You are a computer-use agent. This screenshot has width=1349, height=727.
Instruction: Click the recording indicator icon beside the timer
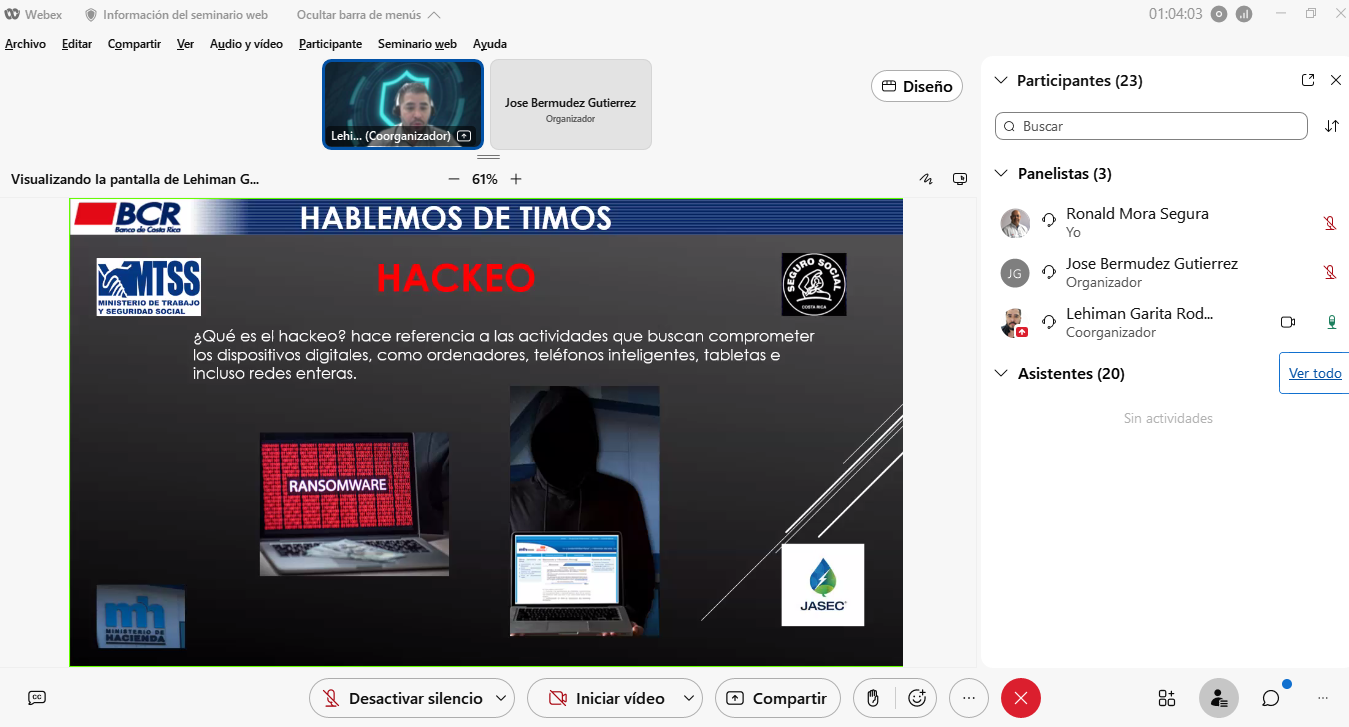click(1218, 14)
